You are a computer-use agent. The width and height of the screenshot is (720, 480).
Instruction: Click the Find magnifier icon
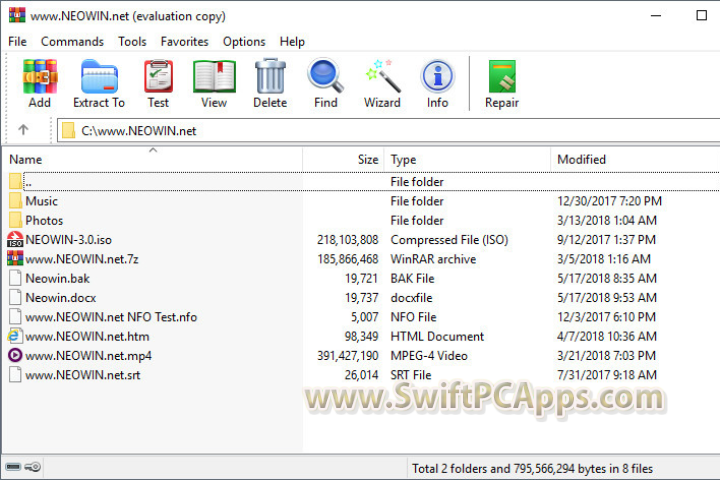326,76
